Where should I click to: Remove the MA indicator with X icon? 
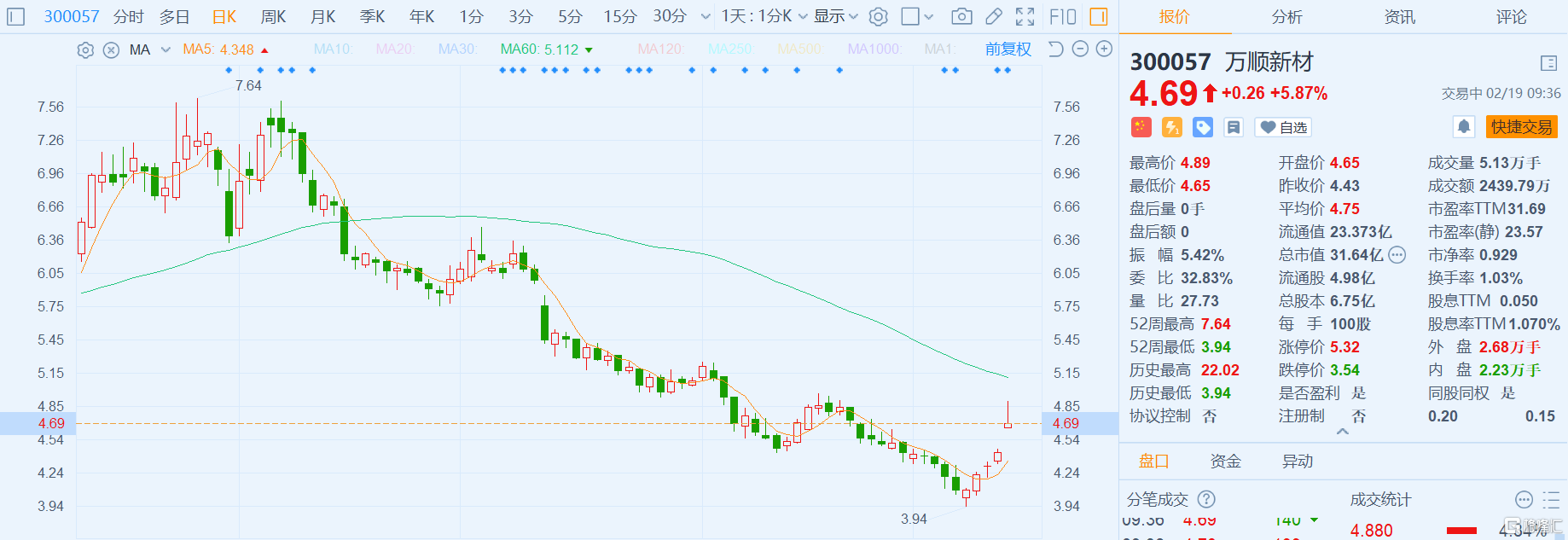click(111, 50)
